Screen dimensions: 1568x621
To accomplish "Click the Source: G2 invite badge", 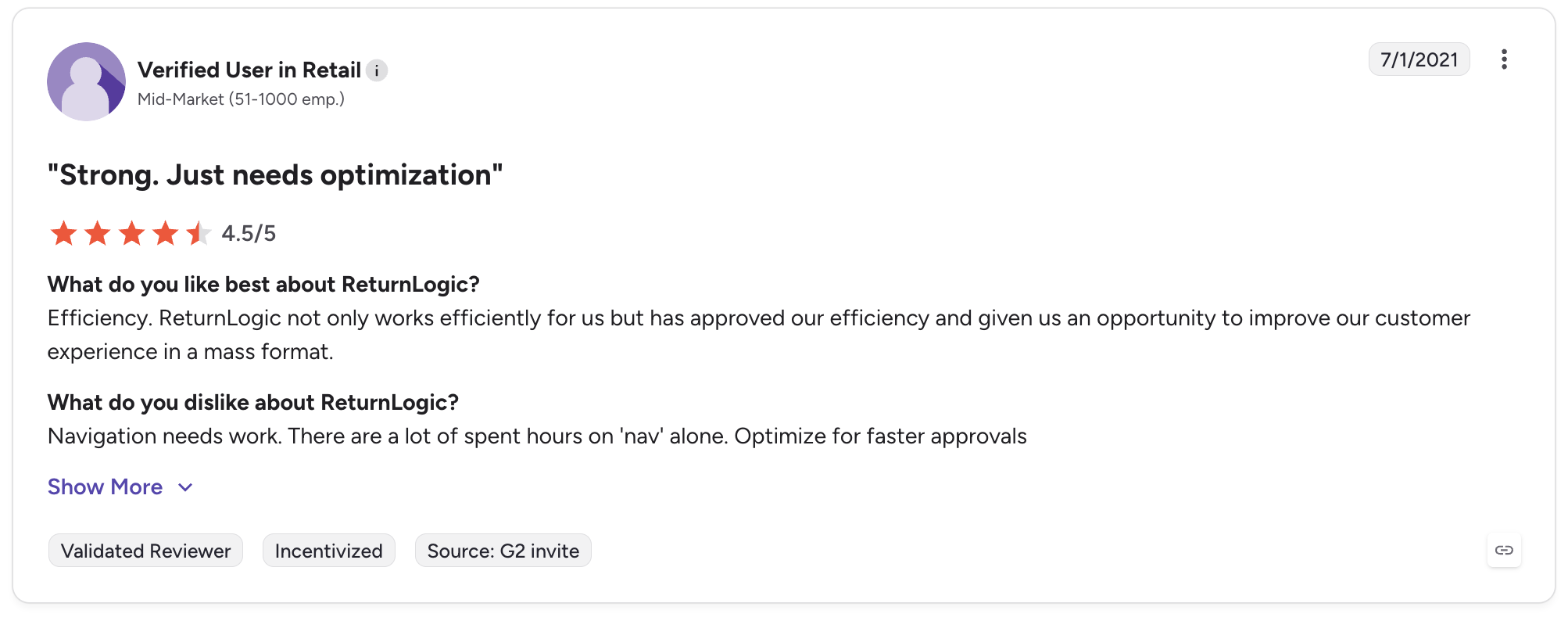I will [503, 551].
